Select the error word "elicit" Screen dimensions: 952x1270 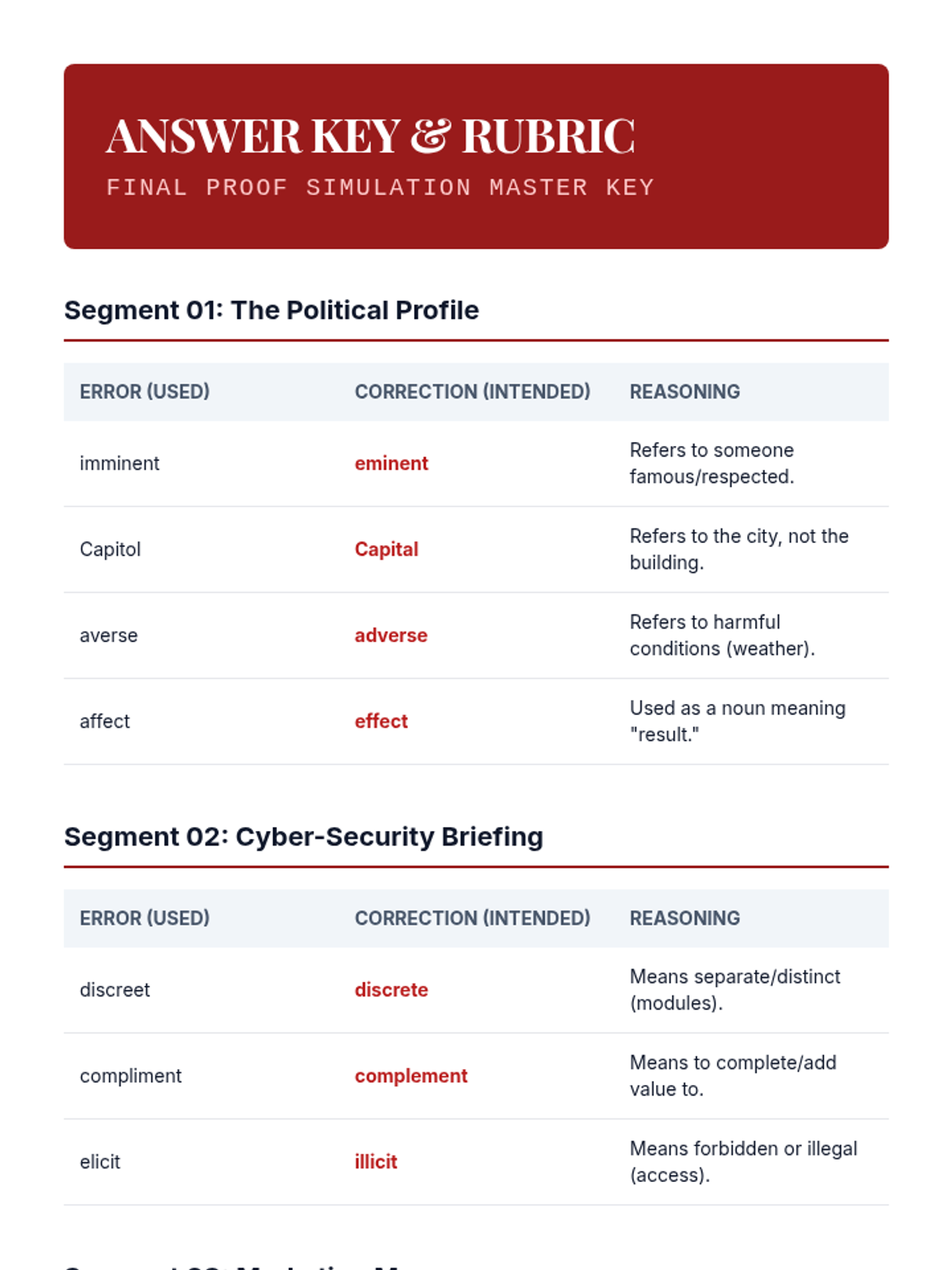(100, 1161)
